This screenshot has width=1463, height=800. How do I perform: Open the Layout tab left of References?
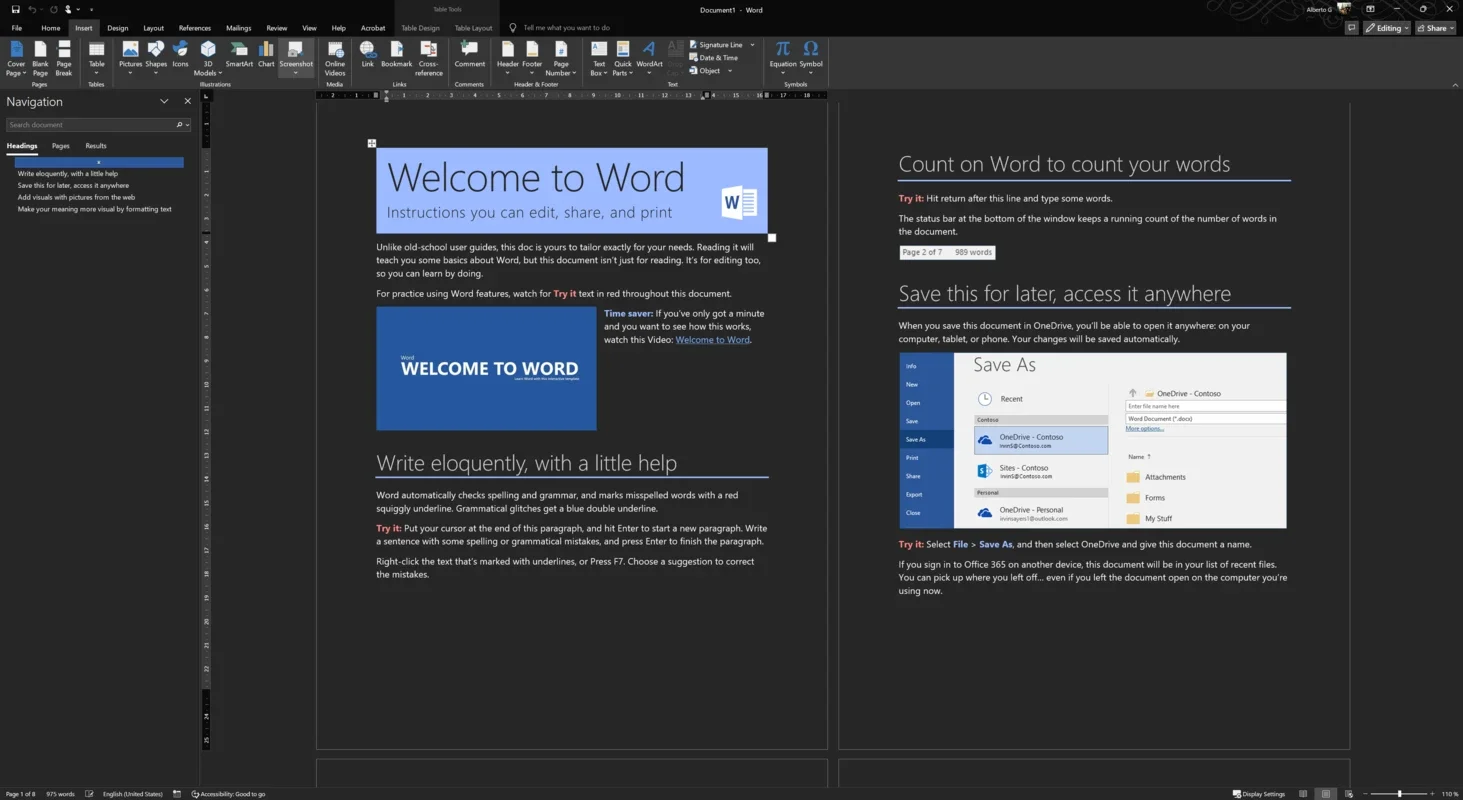click(x=153, y=28)
